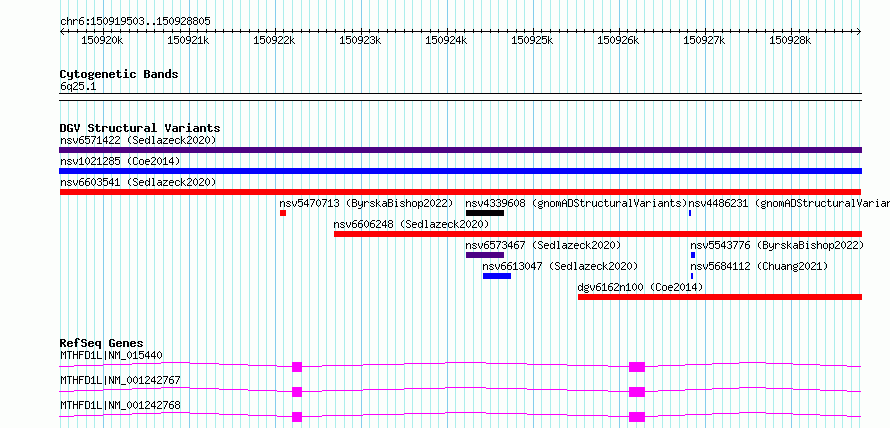This screenshot has height=428, width=890.
Task: Click the chr6:150919503..150928805 coordinates text
Action: (135, 22)
